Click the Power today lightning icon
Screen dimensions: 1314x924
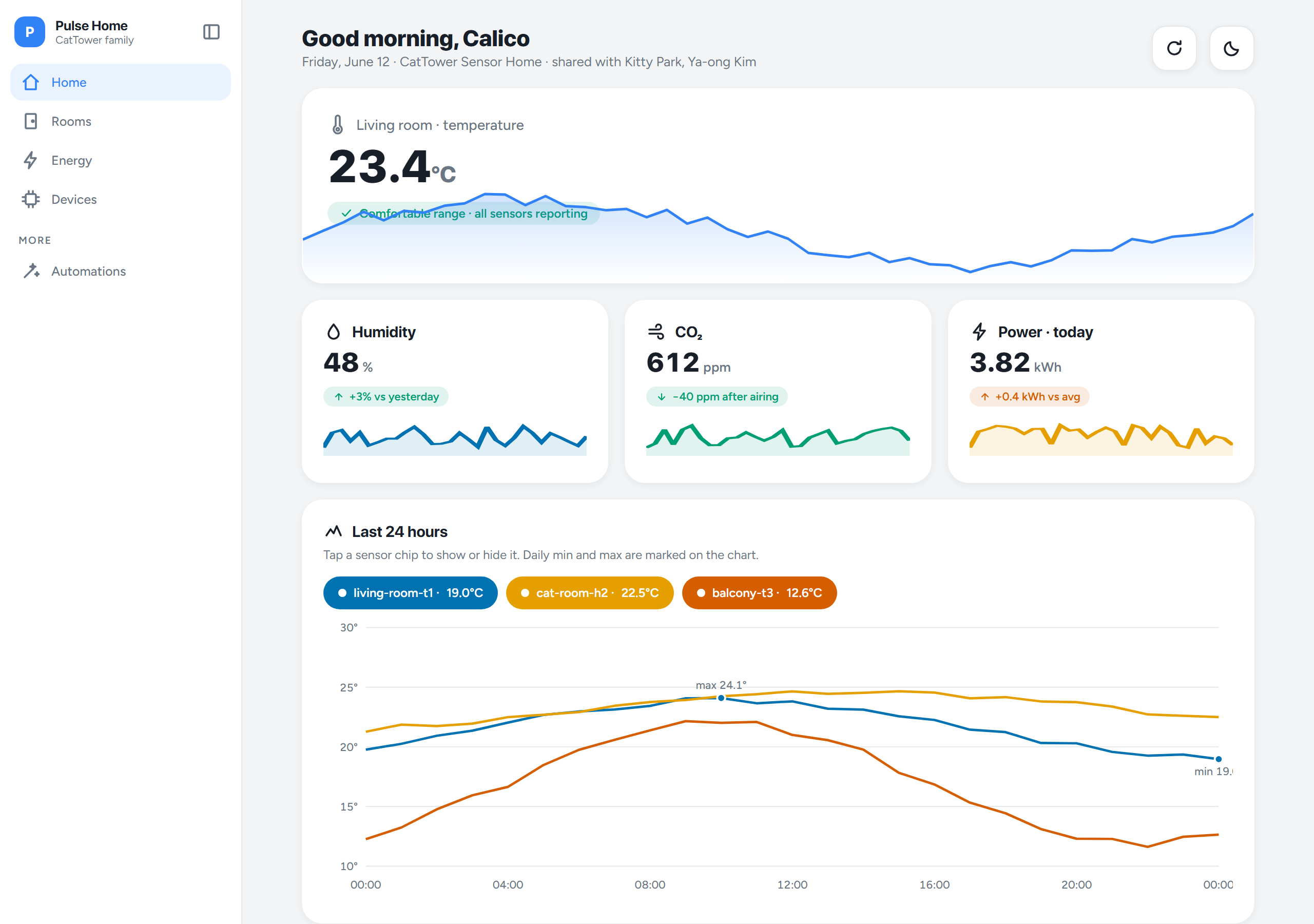(x=979, y=332)
